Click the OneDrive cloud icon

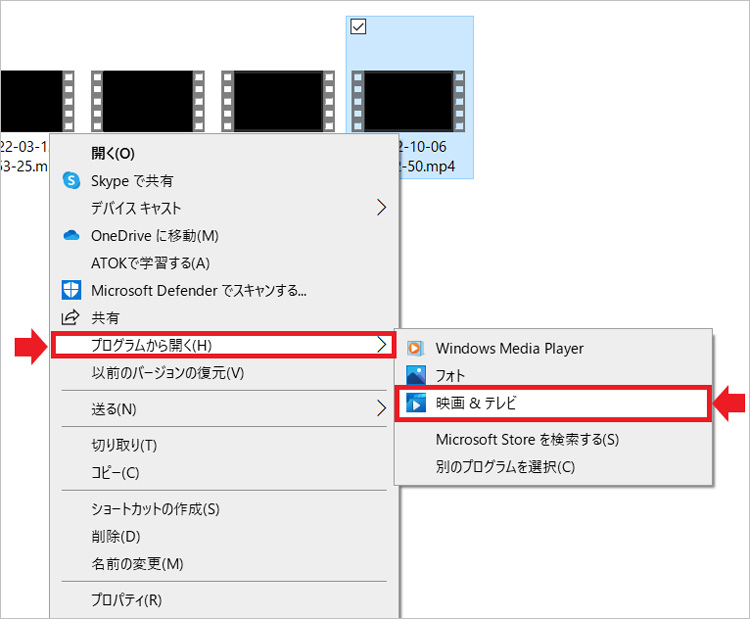pyautogui.click(x=71, y=235)
